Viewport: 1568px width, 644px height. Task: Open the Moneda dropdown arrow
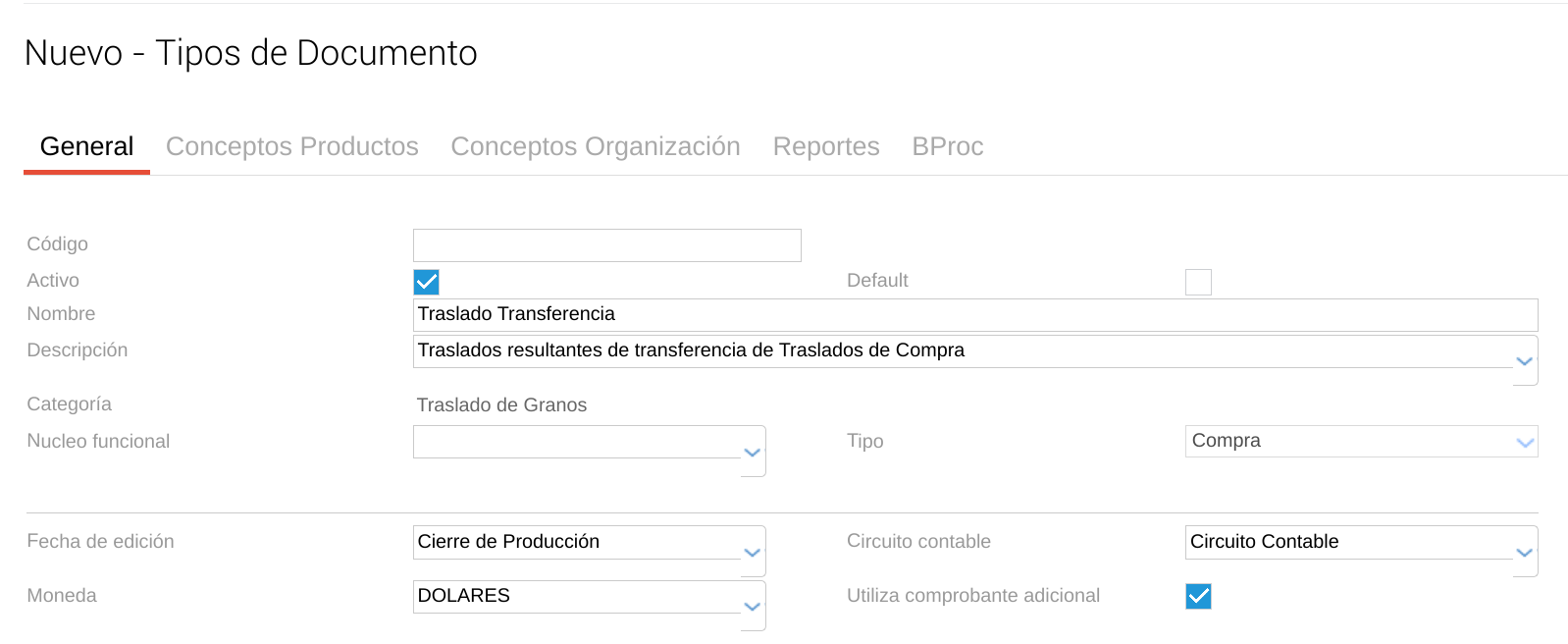pyautogui.click(x=753, y=607)
